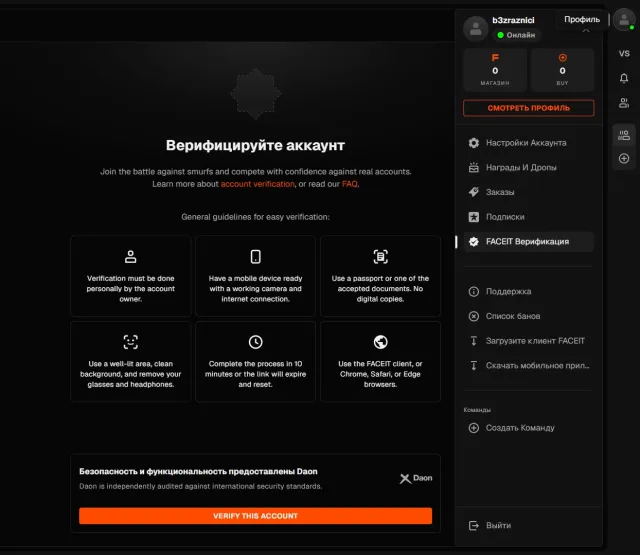Click face scan icon in well-lit card
Viewport: 640px width, 555px height.
(x=131, y=342)
